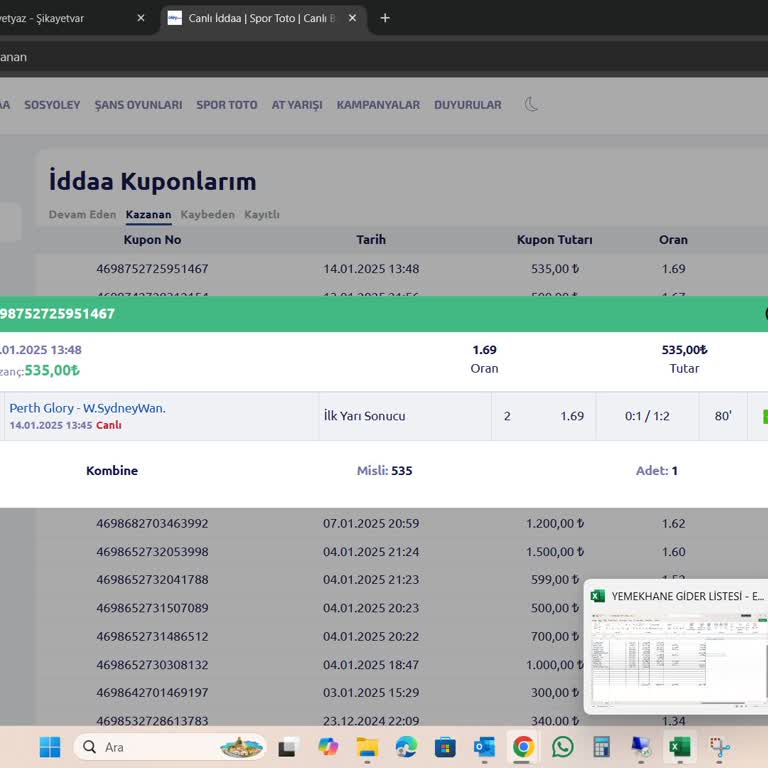768x768 pixels.
Task: Switch to the Kaybeden coupons tab
Action: 208,215
